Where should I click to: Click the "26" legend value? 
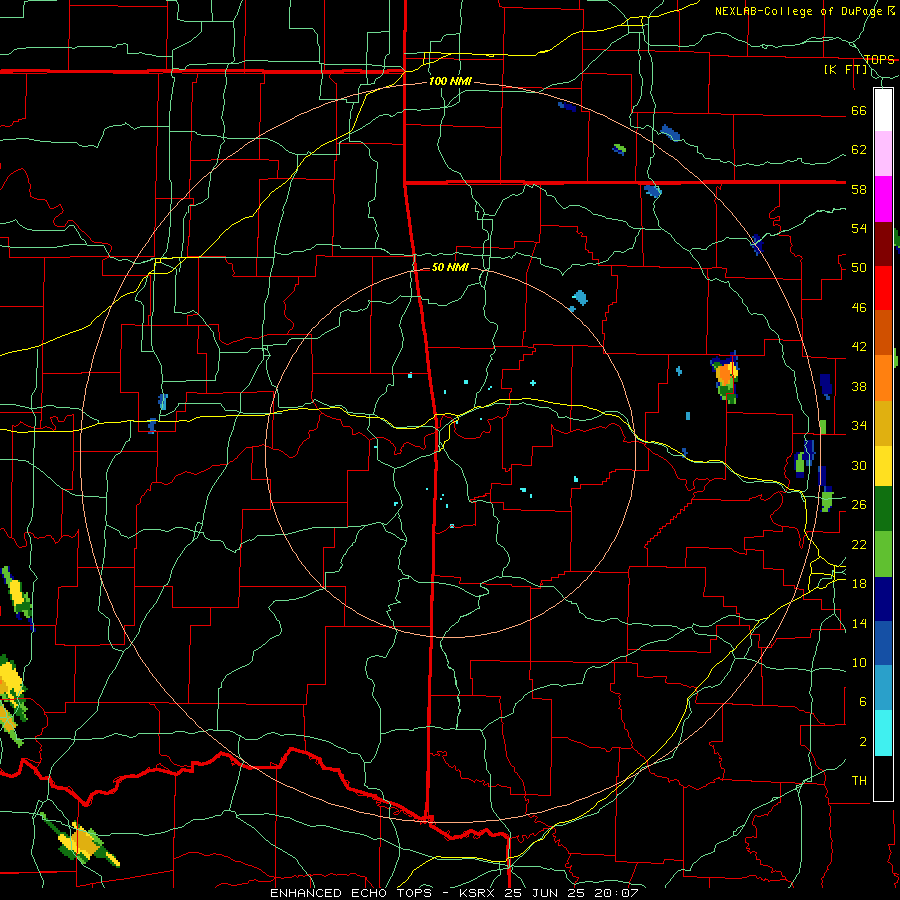pyautogui.click(x=859, y=505)
